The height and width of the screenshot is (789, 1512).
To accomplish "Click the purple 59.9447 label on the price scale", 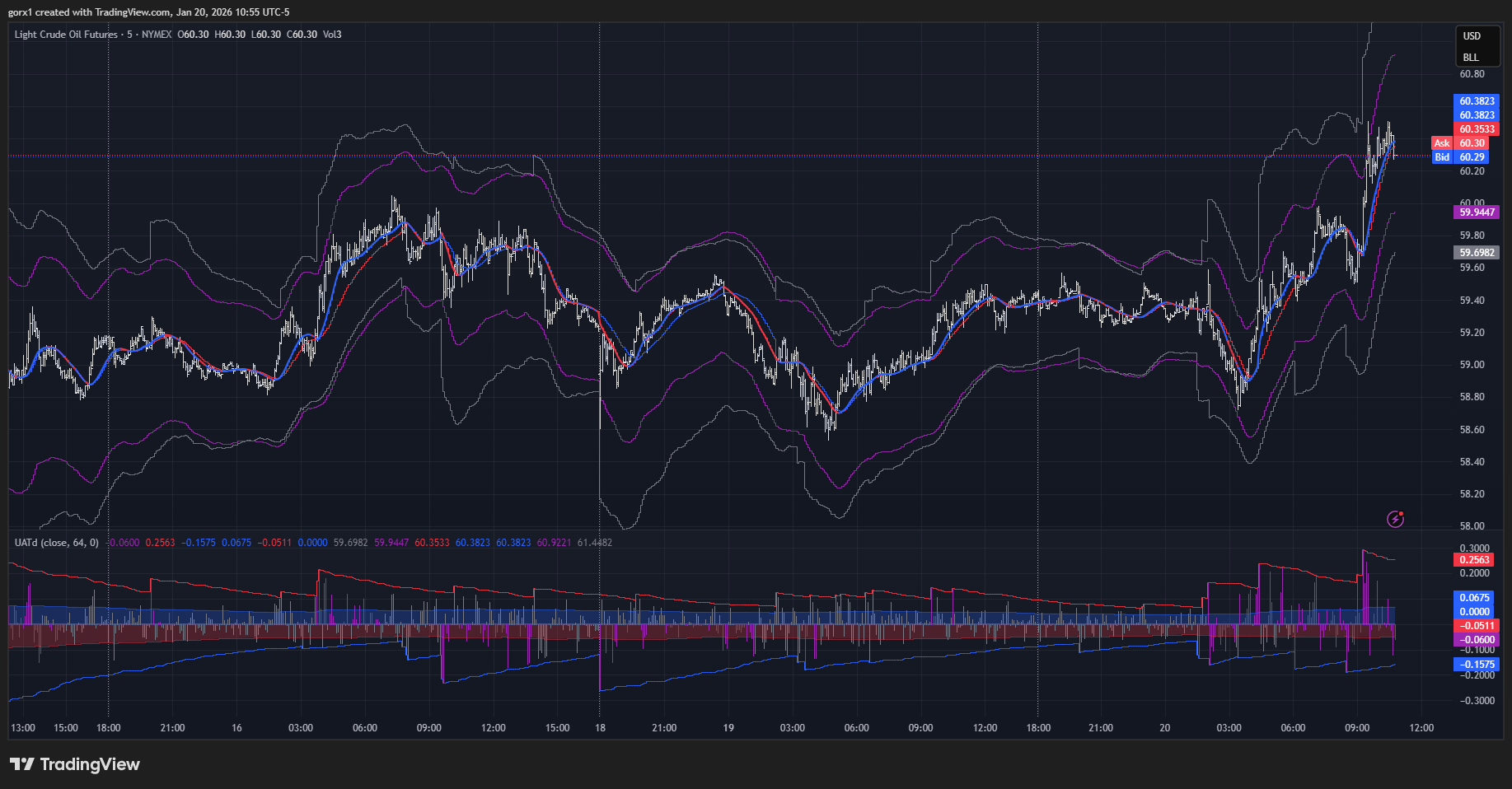I will (x=1477, y=212).
